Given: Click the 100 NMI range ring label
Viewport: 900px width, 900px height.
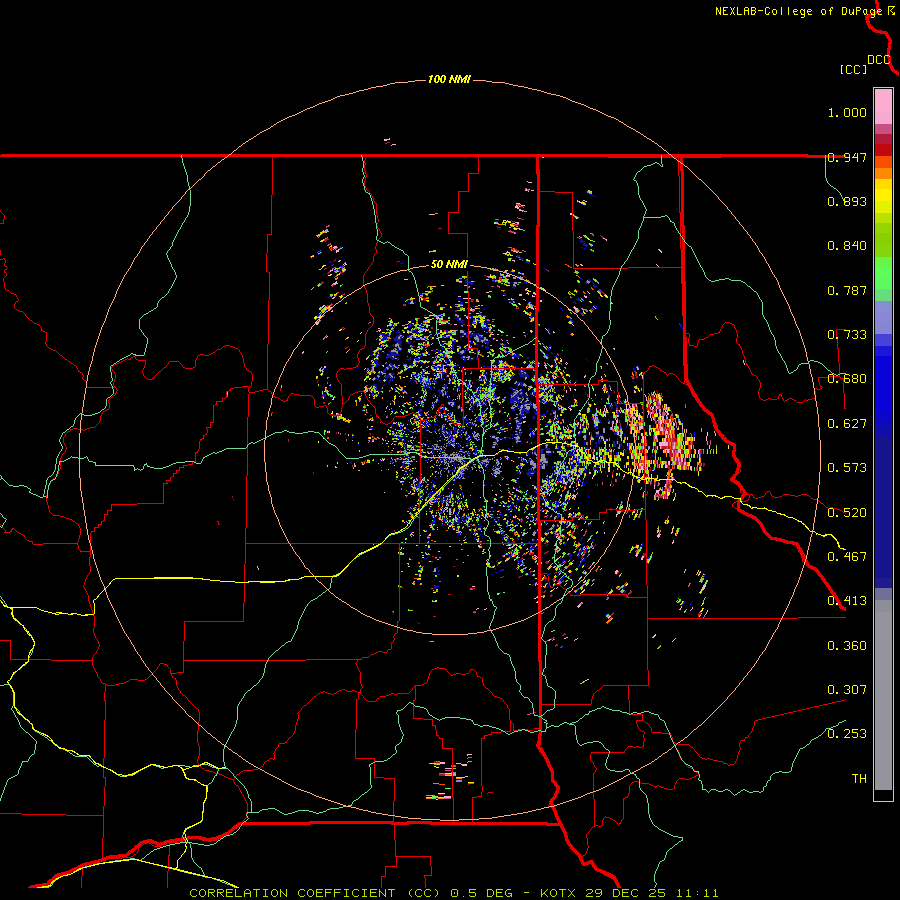Looking at the screenshot, I should 449,79.
